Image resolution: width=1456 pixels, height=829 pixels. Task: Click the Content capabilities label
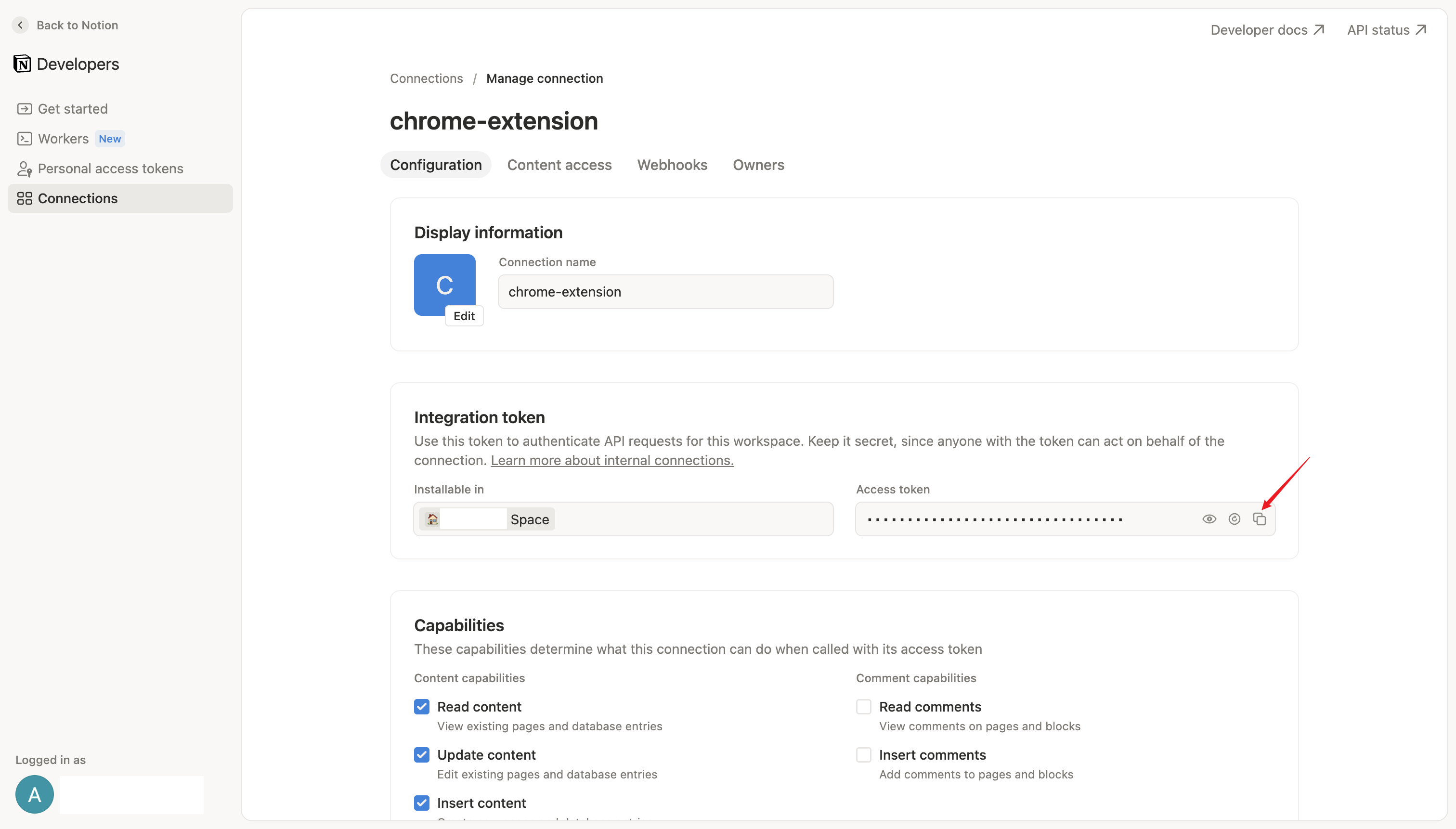point(469,677)
